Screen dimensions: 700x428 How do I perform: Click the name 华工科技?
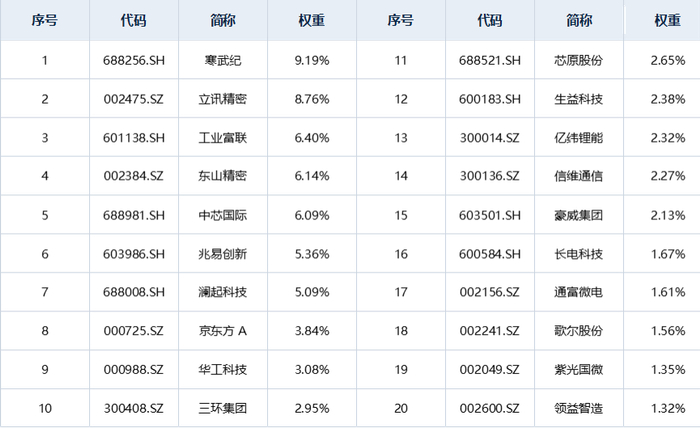(x=223, y=370)
